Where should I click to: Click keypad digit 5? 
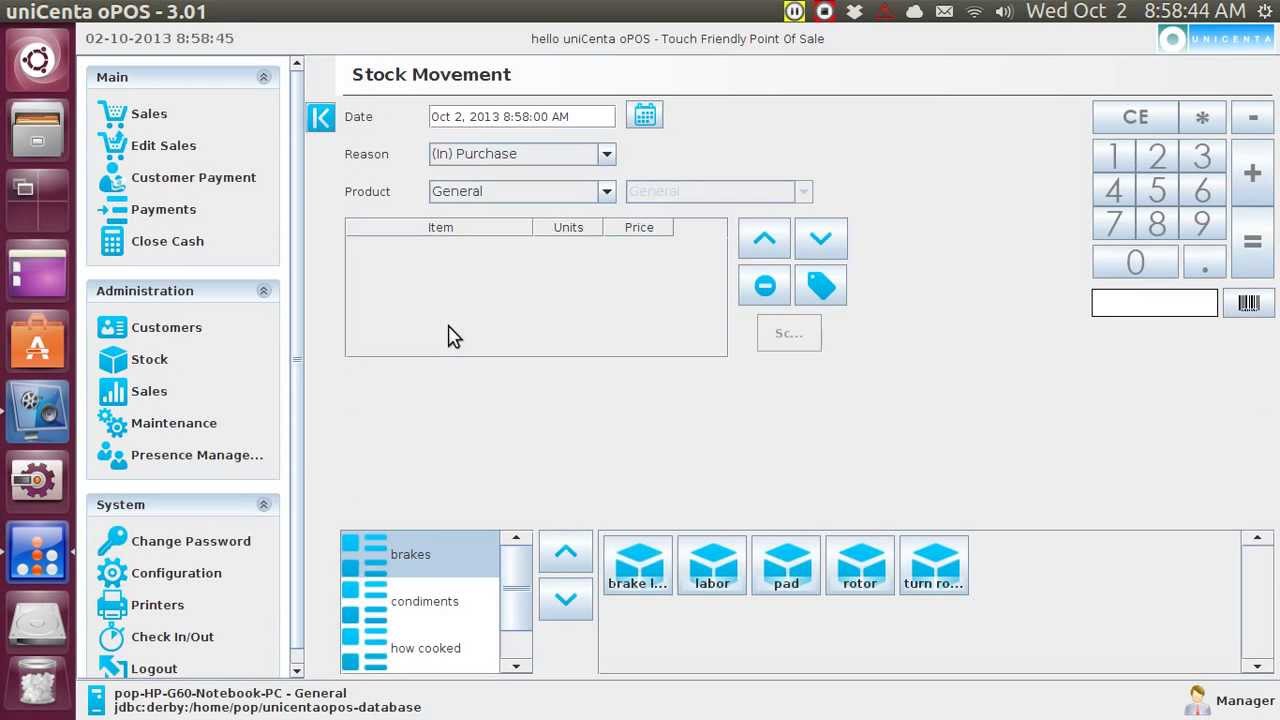pyautogui.click(x=1157, y=190)
